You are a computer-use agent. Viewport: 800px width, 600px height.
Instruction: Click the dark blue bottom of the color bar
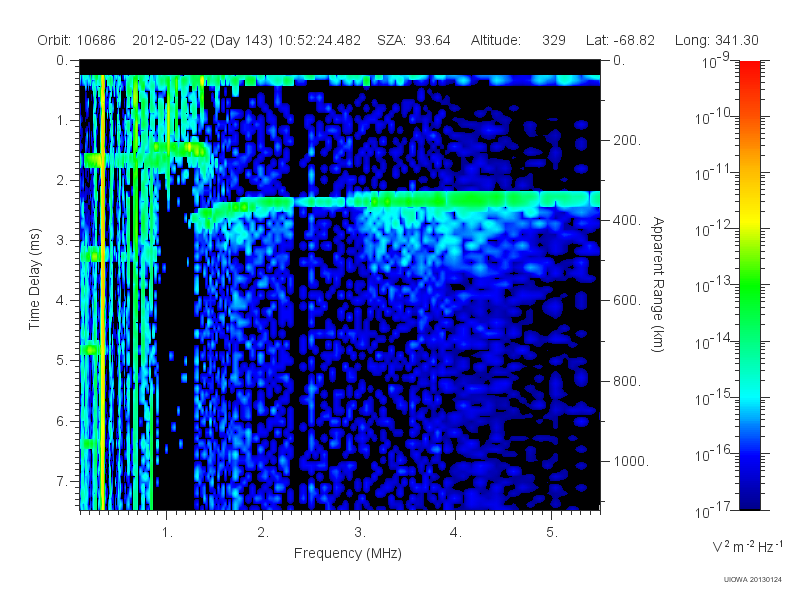click(749, 500)
